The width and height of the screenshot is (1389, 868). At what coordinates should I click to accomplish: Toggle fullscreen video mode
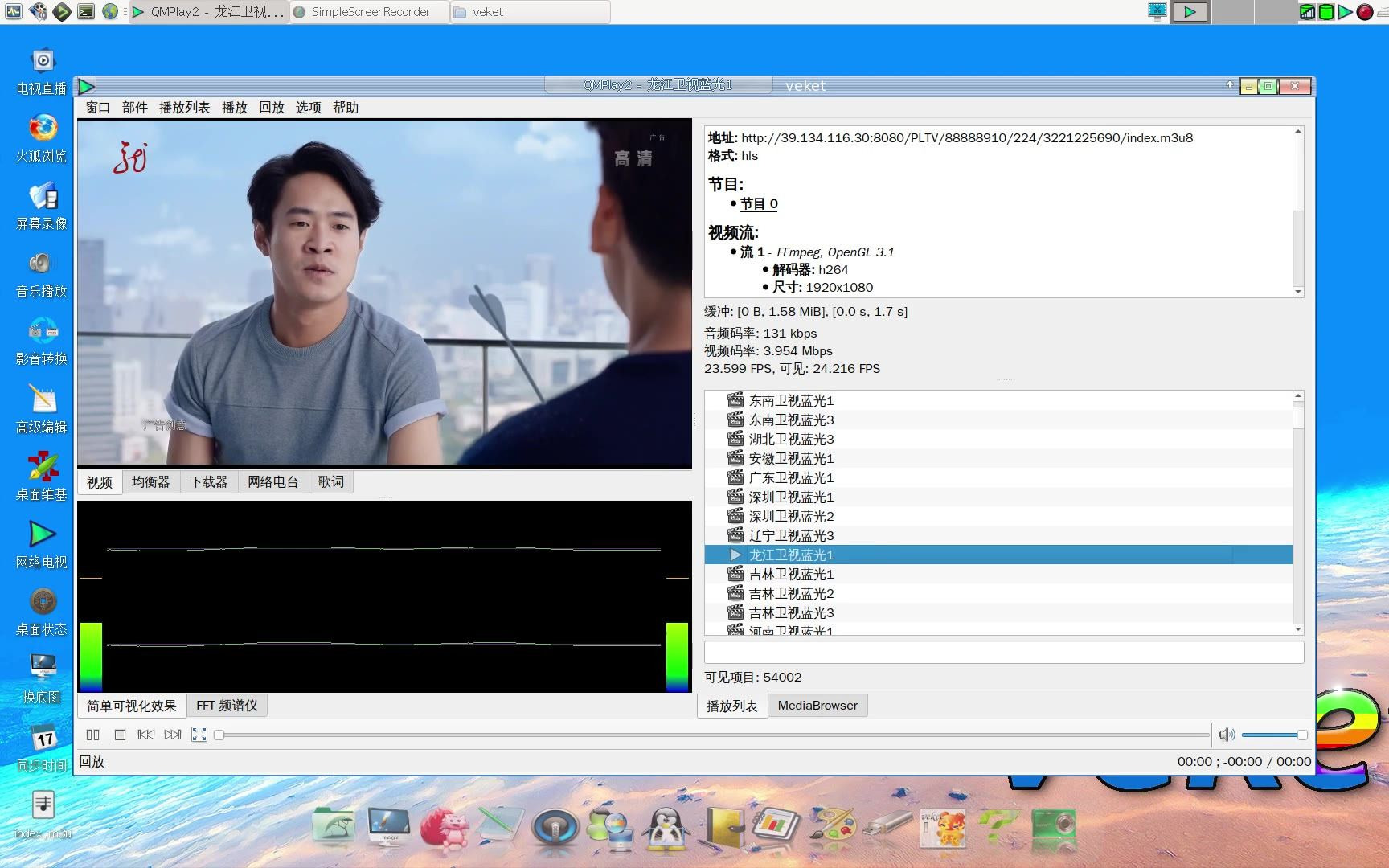pyautogui.click(x=199, y=735)
